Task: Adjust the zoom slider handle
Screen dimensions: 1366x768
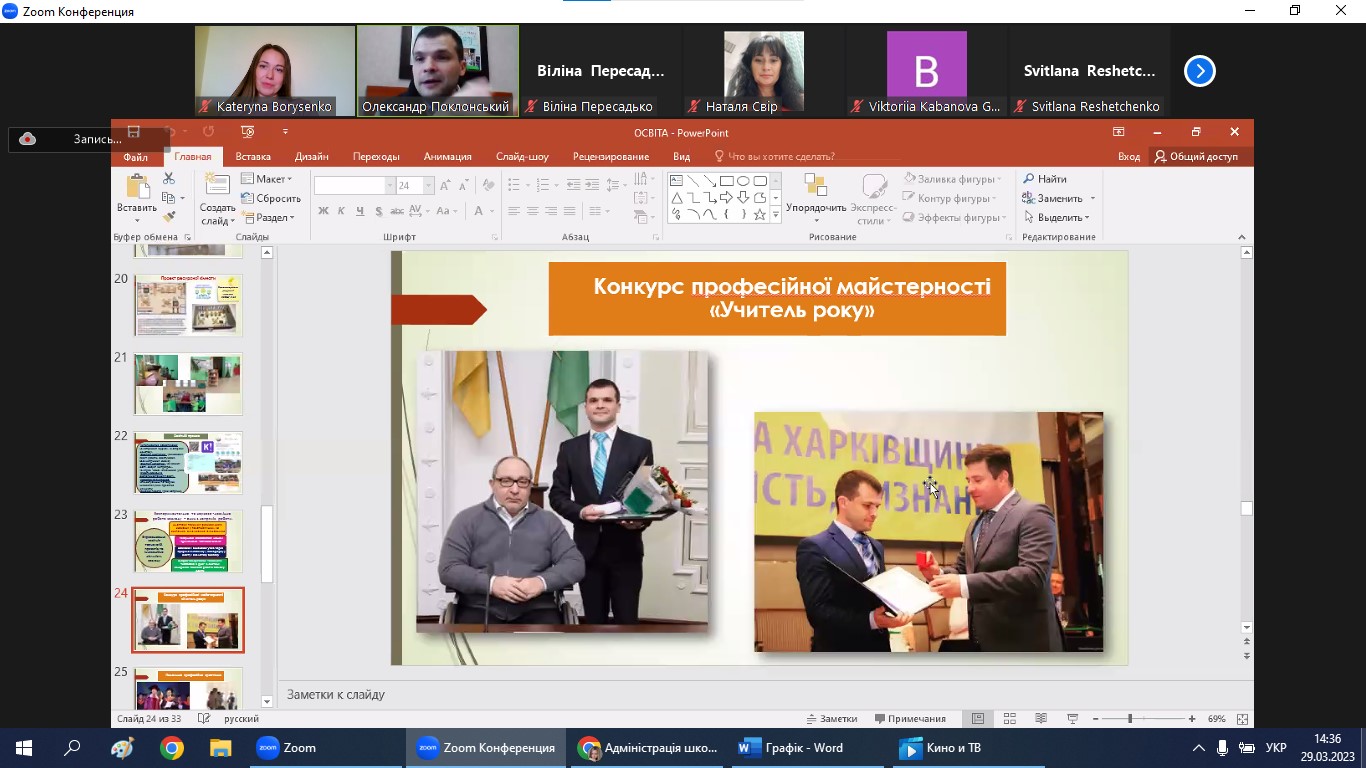Action: 1130,719
